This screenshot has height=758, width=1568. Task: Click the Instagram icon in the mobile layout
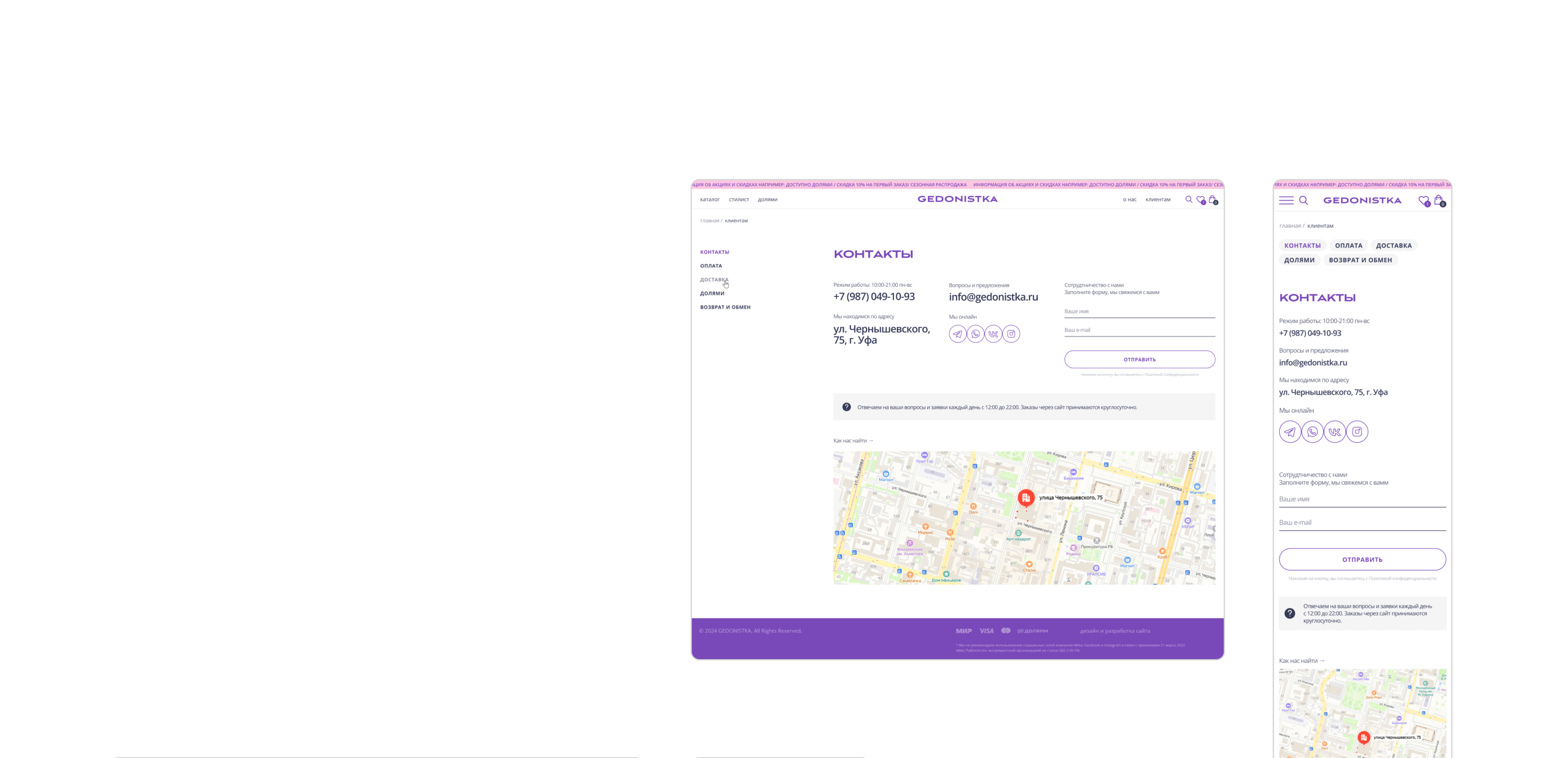pos(1357,431)
